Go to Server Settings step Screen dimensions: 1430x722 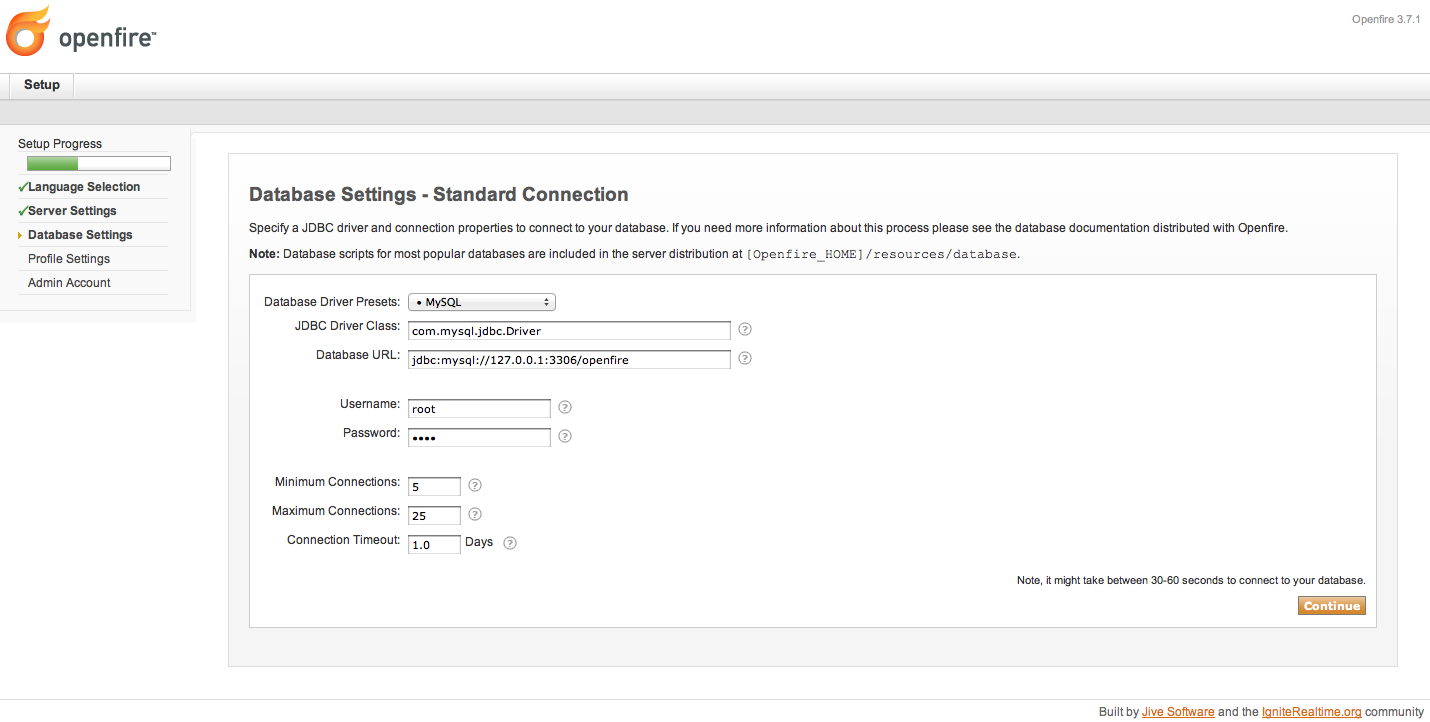tap(72, 211)
